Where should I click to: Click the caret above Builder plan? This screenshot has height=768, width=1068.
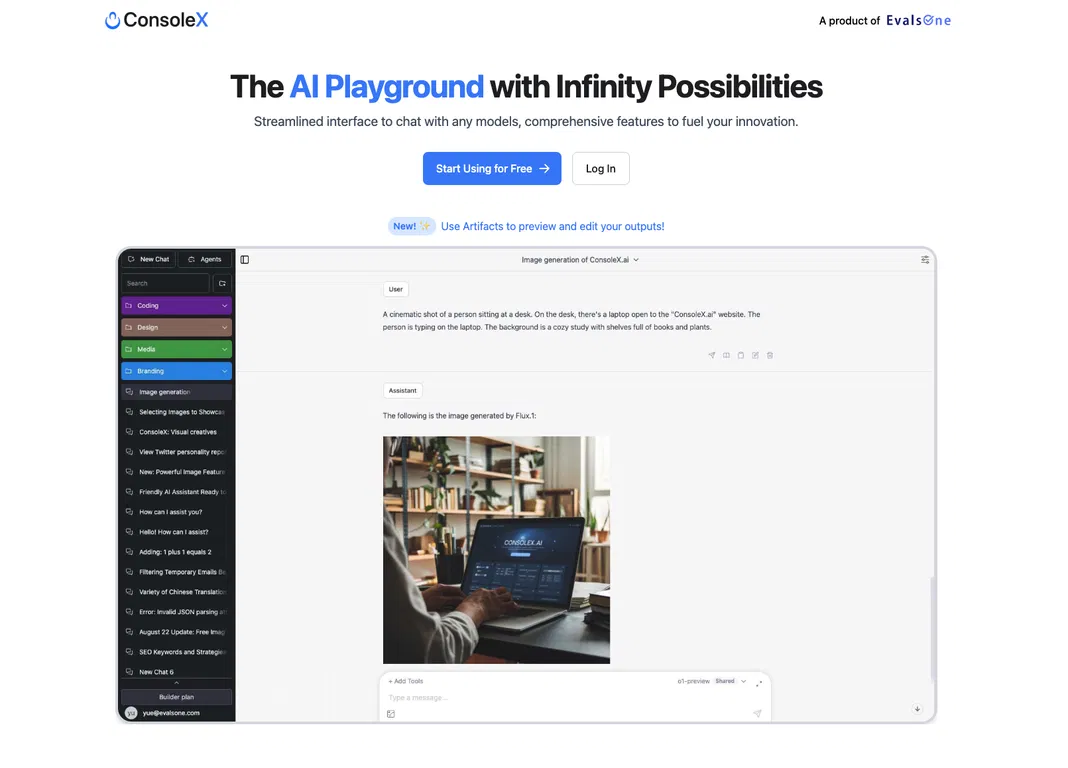176,683
